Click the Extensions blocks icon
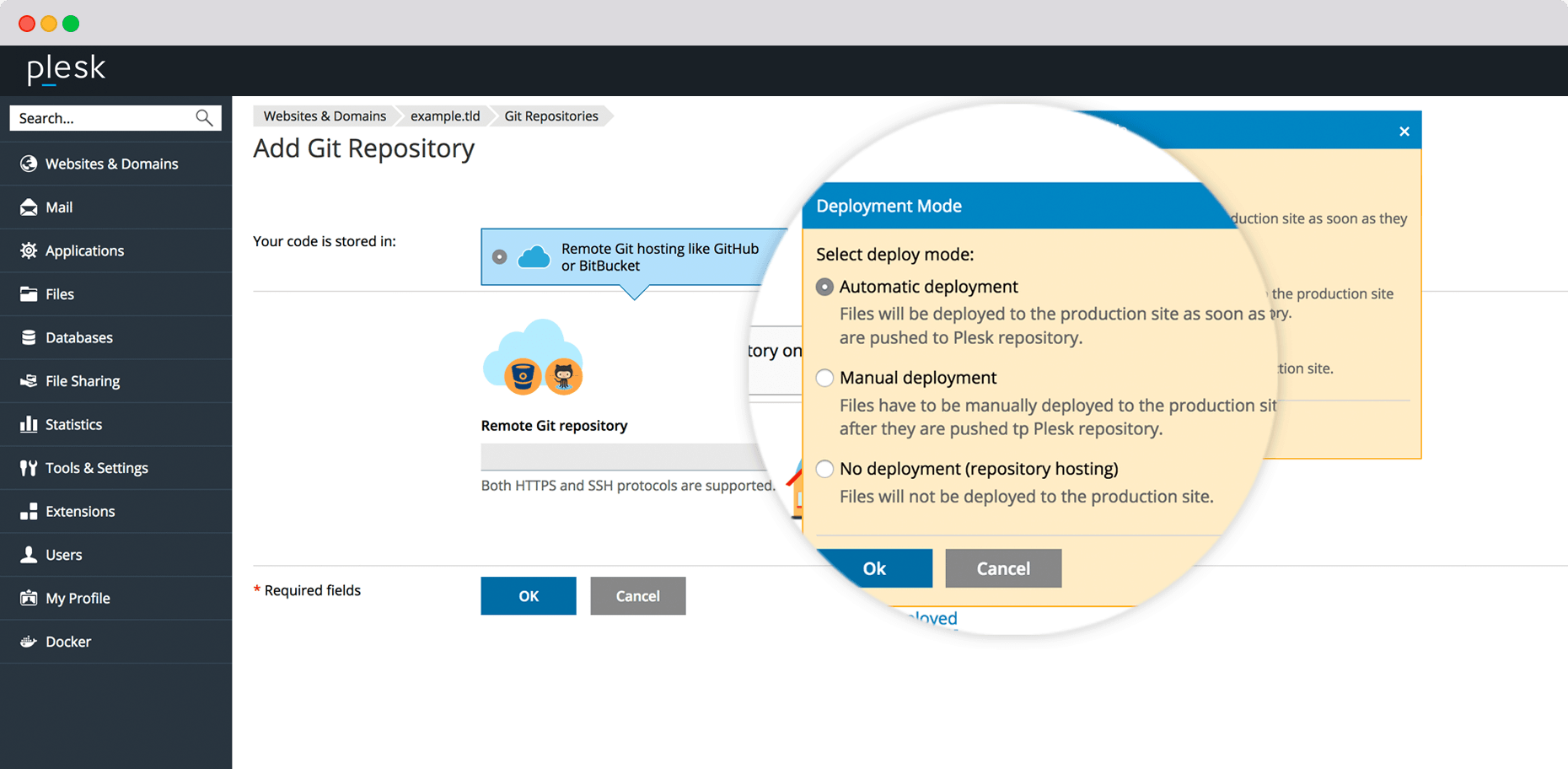The height and width of the screenshot is (769, 1568). click(29, 511)
